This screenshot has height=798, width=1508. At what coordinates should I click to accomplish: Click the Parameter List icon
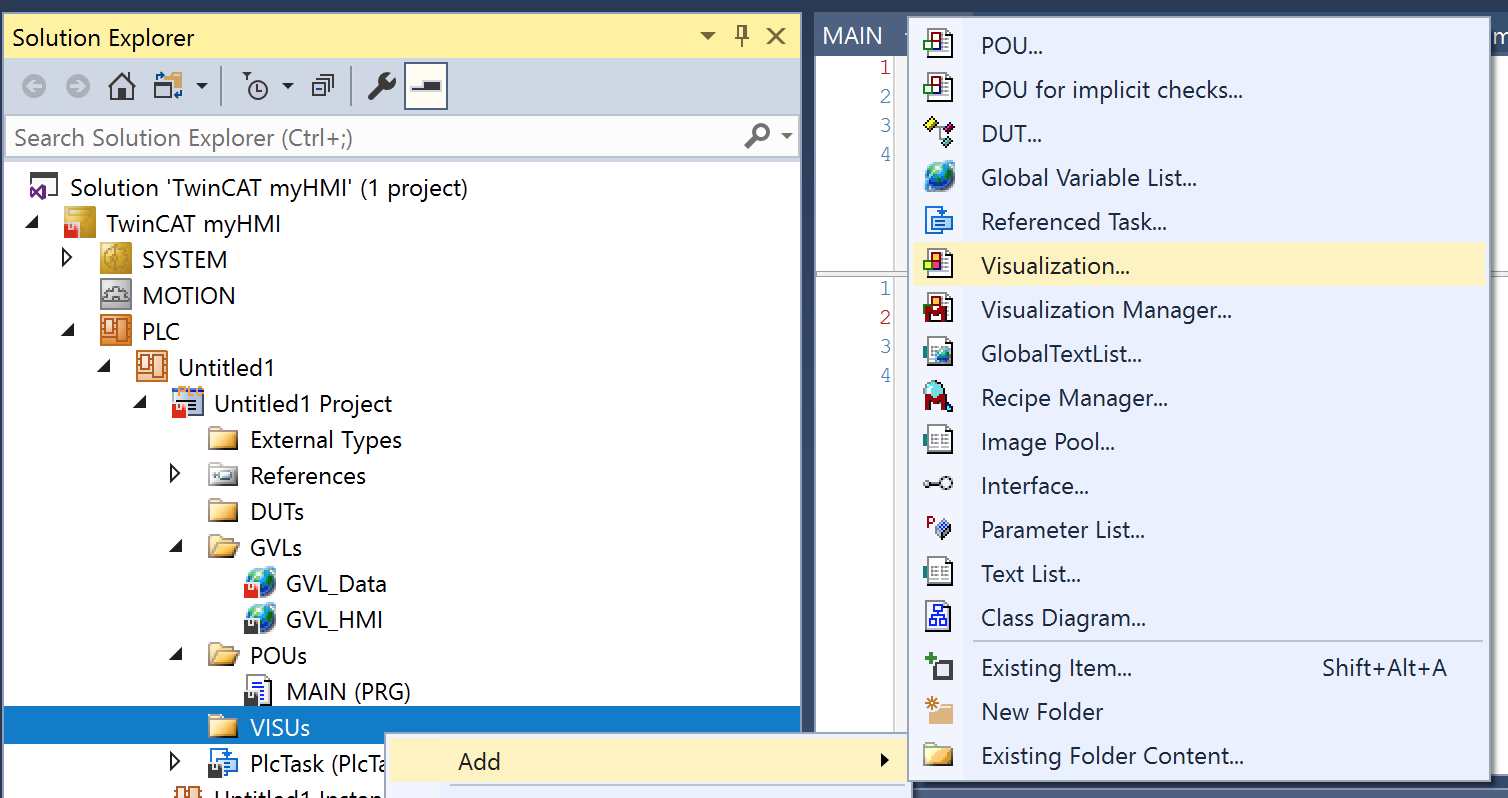pyautogui.click(x=938, y=529)
